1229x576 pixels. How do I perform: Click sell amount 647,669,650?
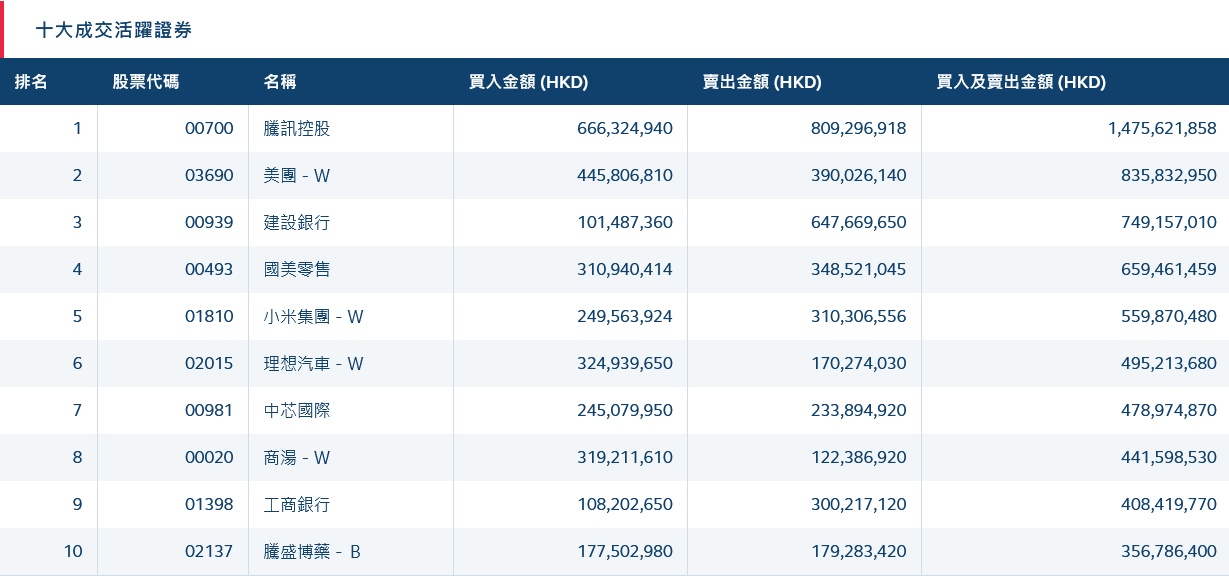point(859,222)
